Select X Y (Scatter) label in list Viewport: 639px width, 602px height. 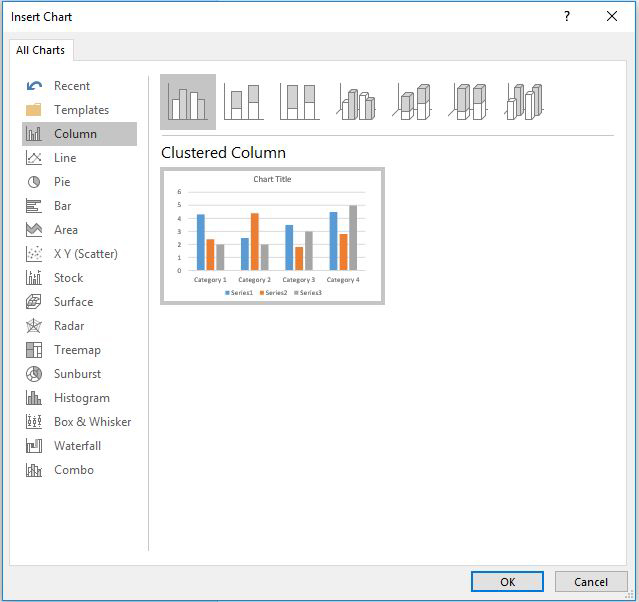(86, 254)
